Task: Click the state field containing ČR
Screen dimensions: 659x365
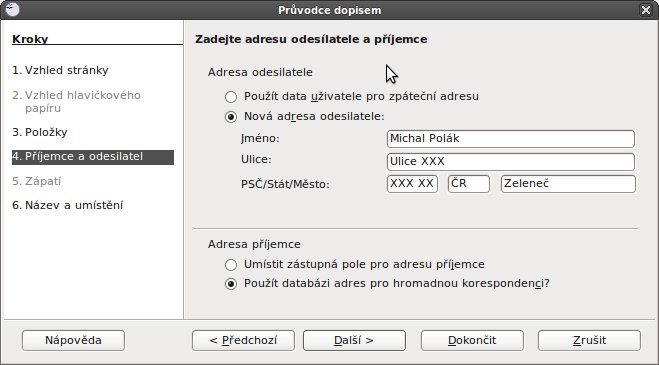Action: click(x=469, y=184)
